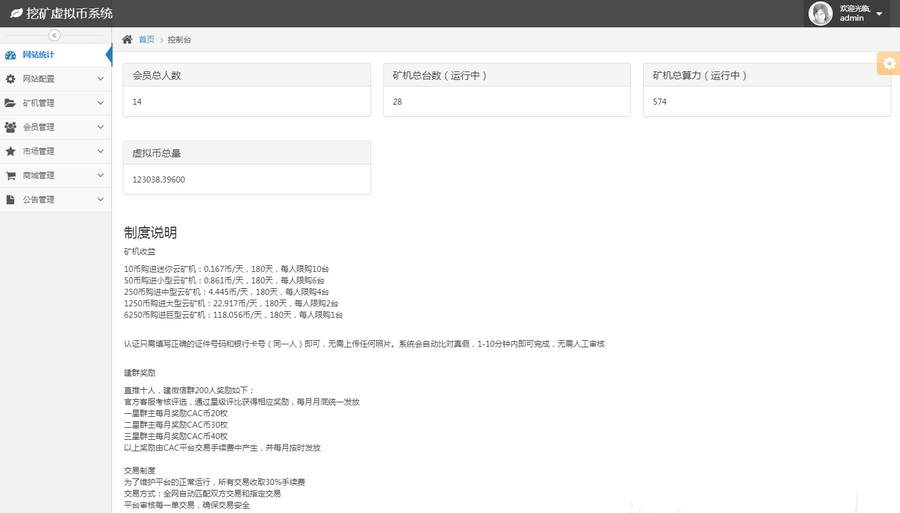Click the shopping cart icon beside 商城管理
The height and width of the screenshot is (513, 900).
pyautogui.click(x=10, y=175)
